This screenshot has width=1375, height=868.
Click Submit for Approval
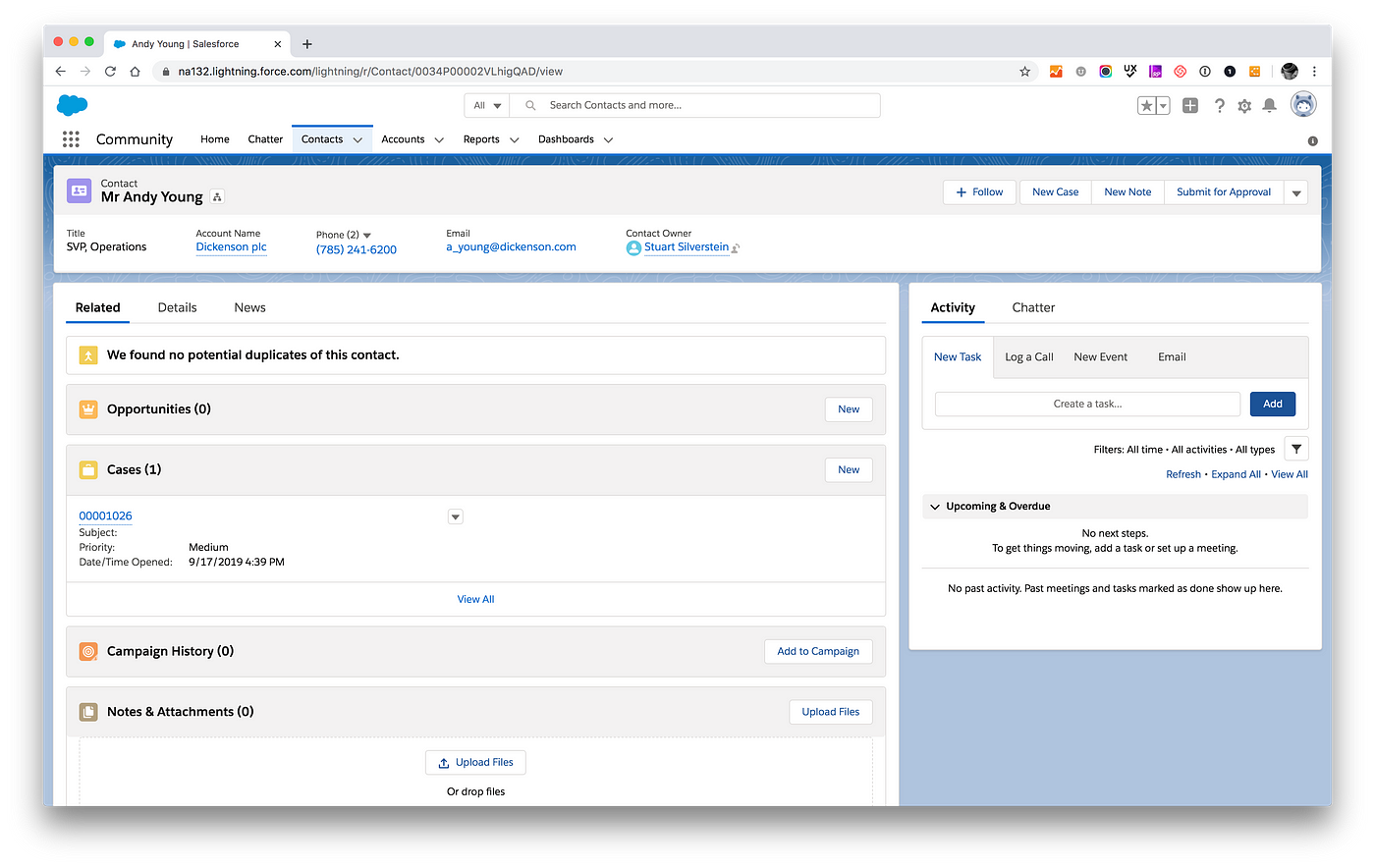(1224, 192)
